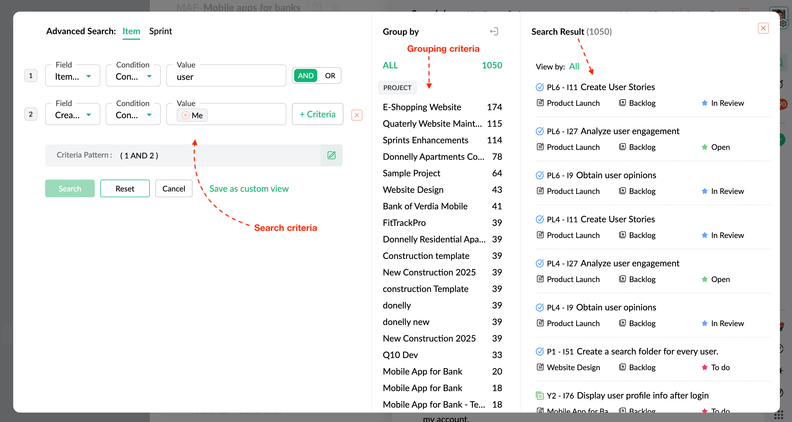
Task: Click the Reset button
Action: [125, 189]
